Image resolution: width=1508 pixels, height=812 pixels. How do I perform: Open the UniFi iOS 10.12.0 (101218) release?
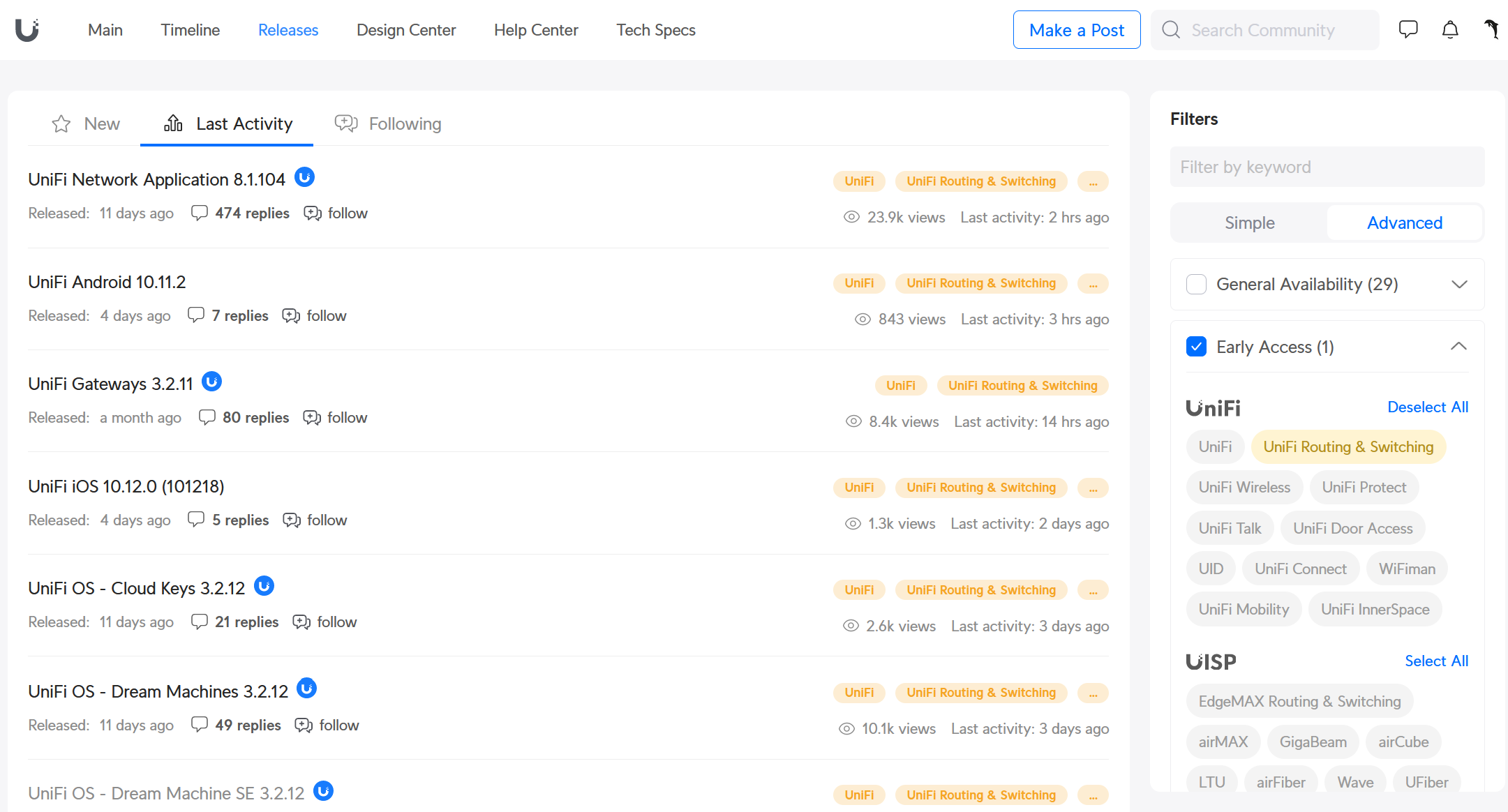(126, 486)
